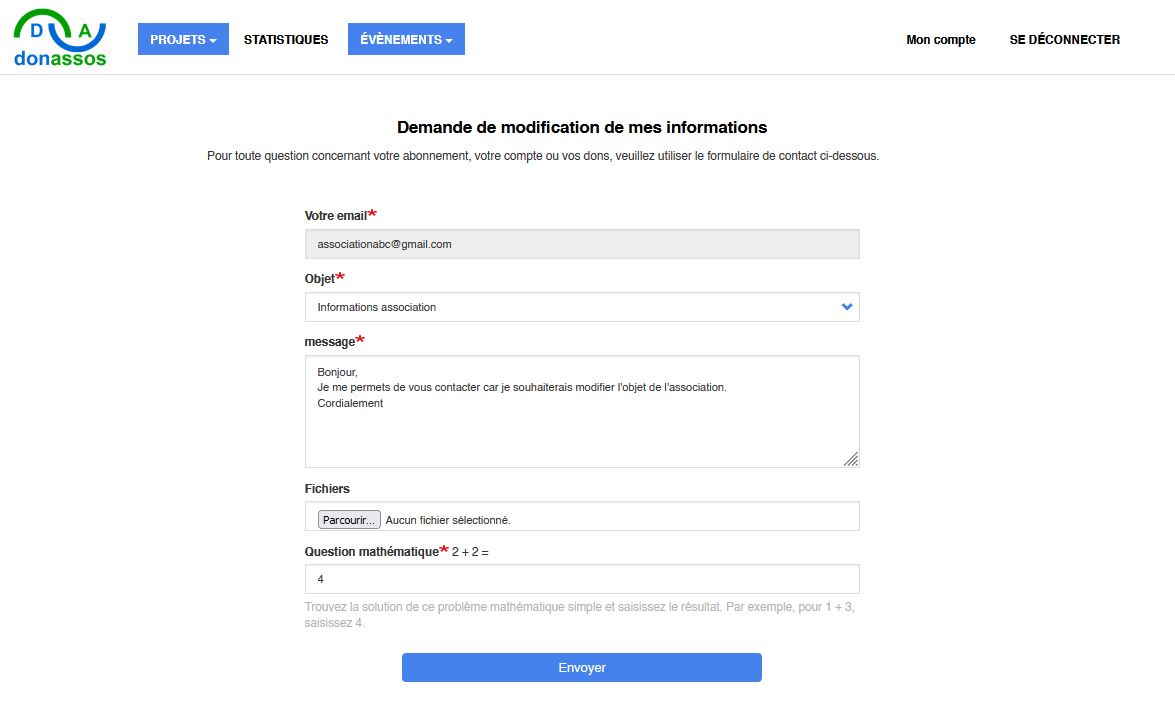Click the "Aucun fichier sélectionné" text
This screenshot has height=721, width=1175.
448,520
